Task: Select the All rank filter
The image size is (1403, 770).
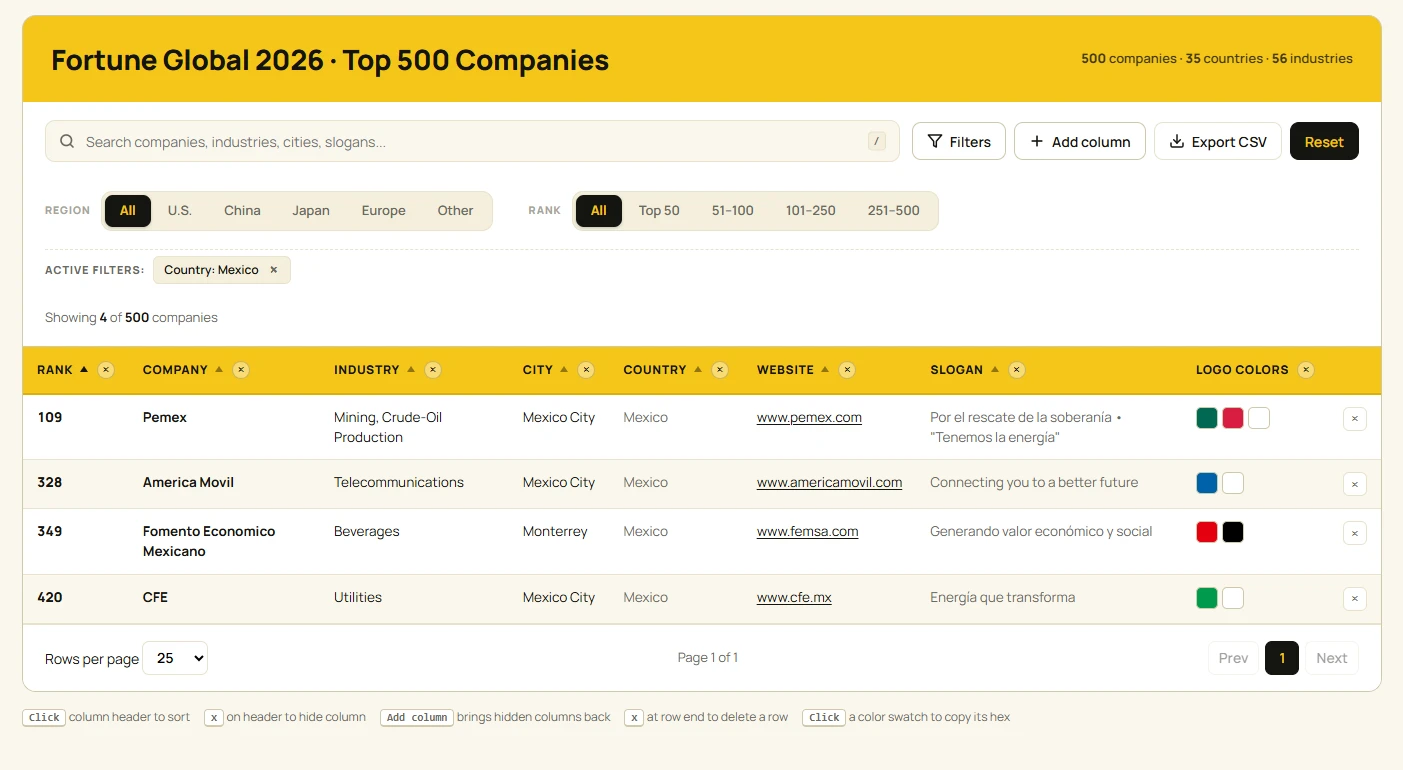Action: click(599, 211)
